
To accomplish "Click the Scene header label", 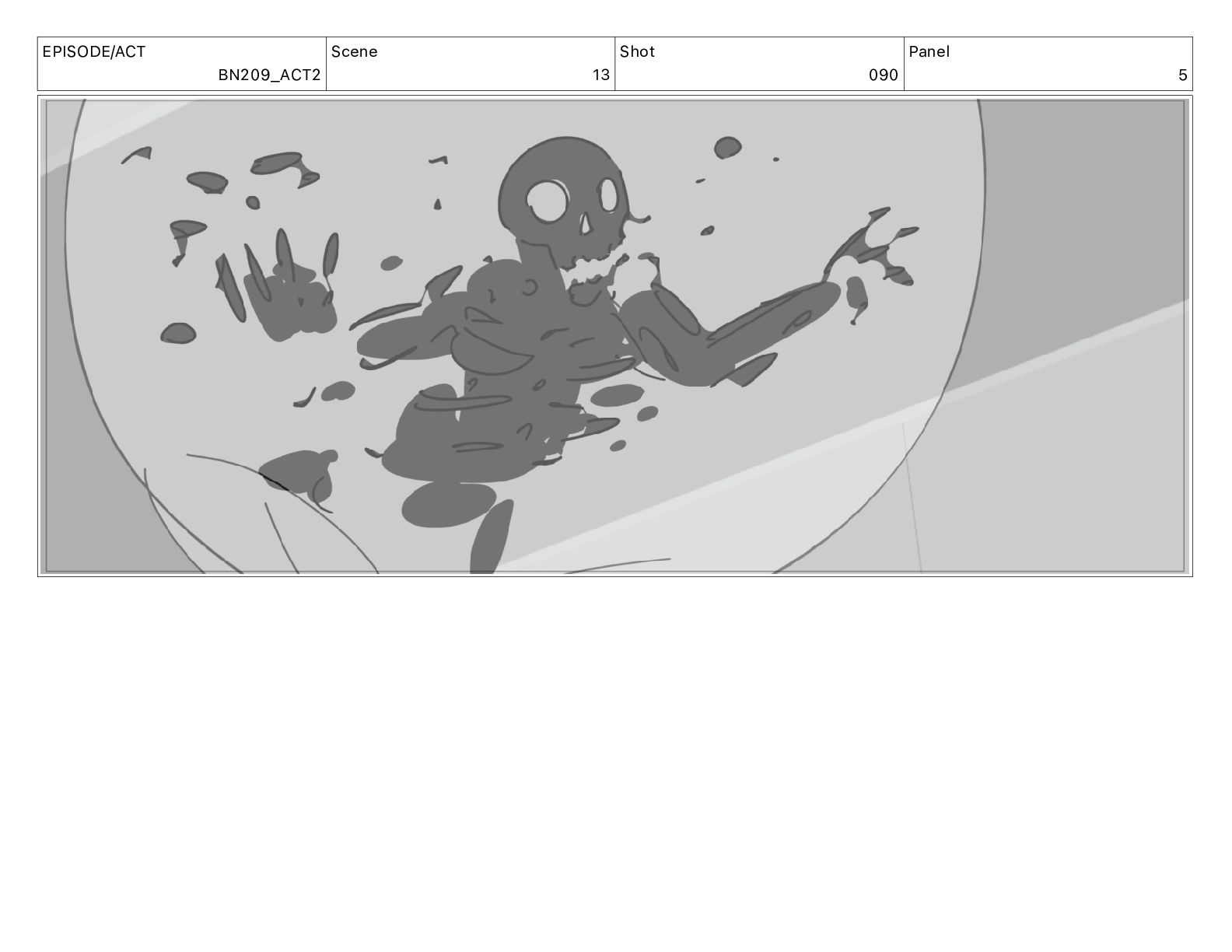I will coord(355,52).
